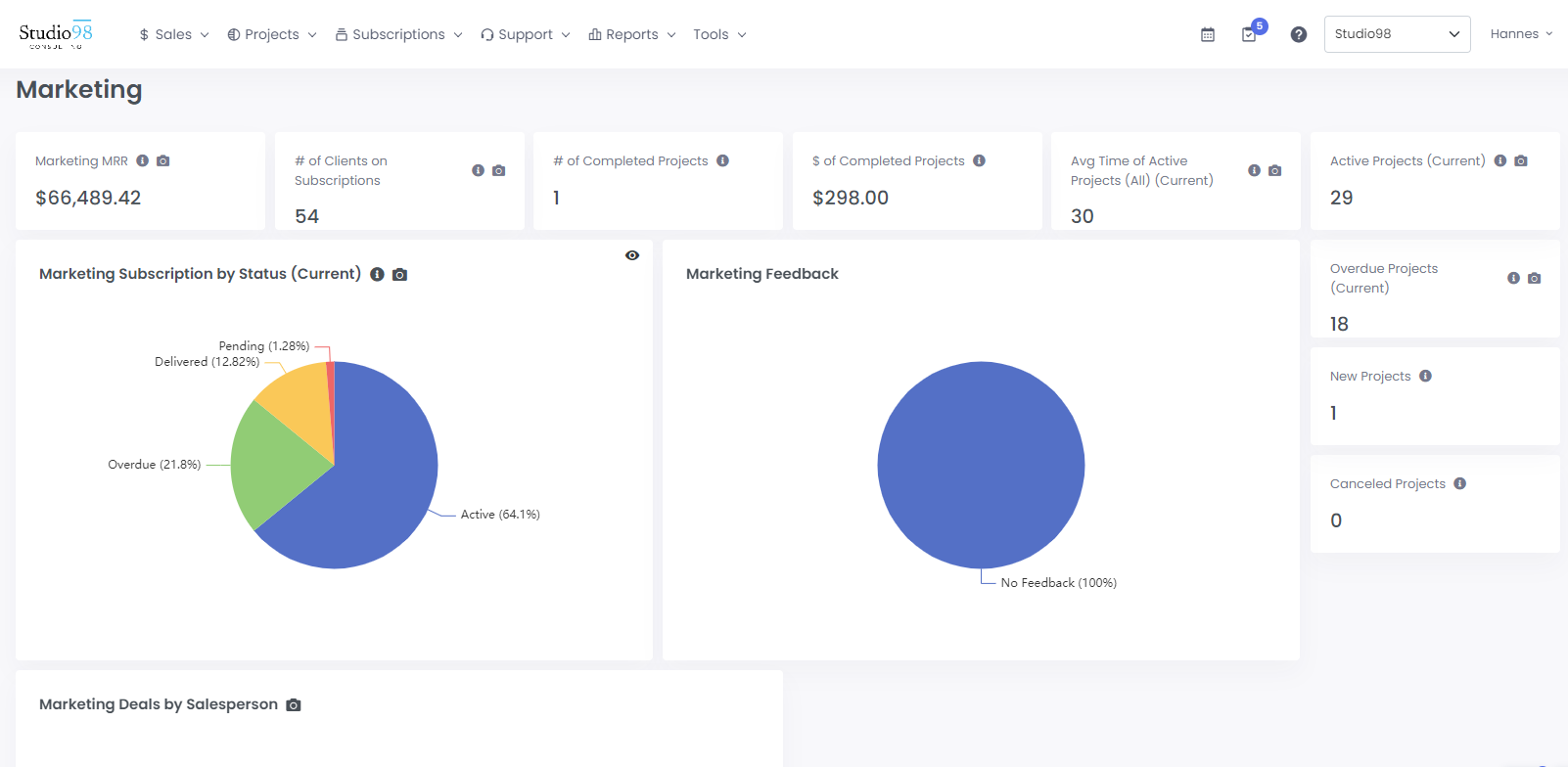The image size is (1568, 767).
Task: Click camera icon on Active Projects card
Action: pos(1521,160)
